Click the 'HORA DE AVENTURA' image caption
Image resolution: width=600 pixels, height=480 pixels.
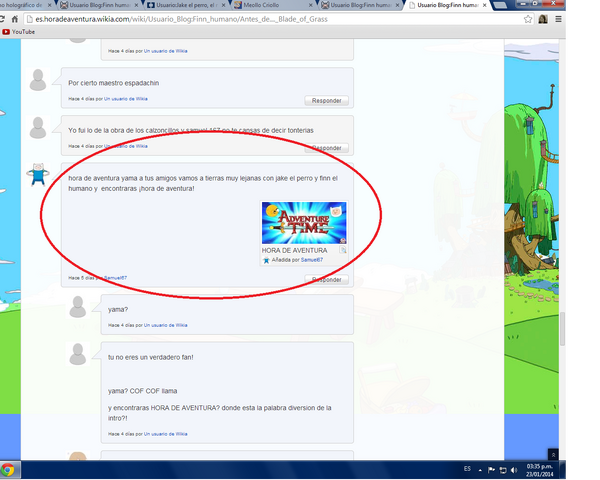tap(294, 250)
